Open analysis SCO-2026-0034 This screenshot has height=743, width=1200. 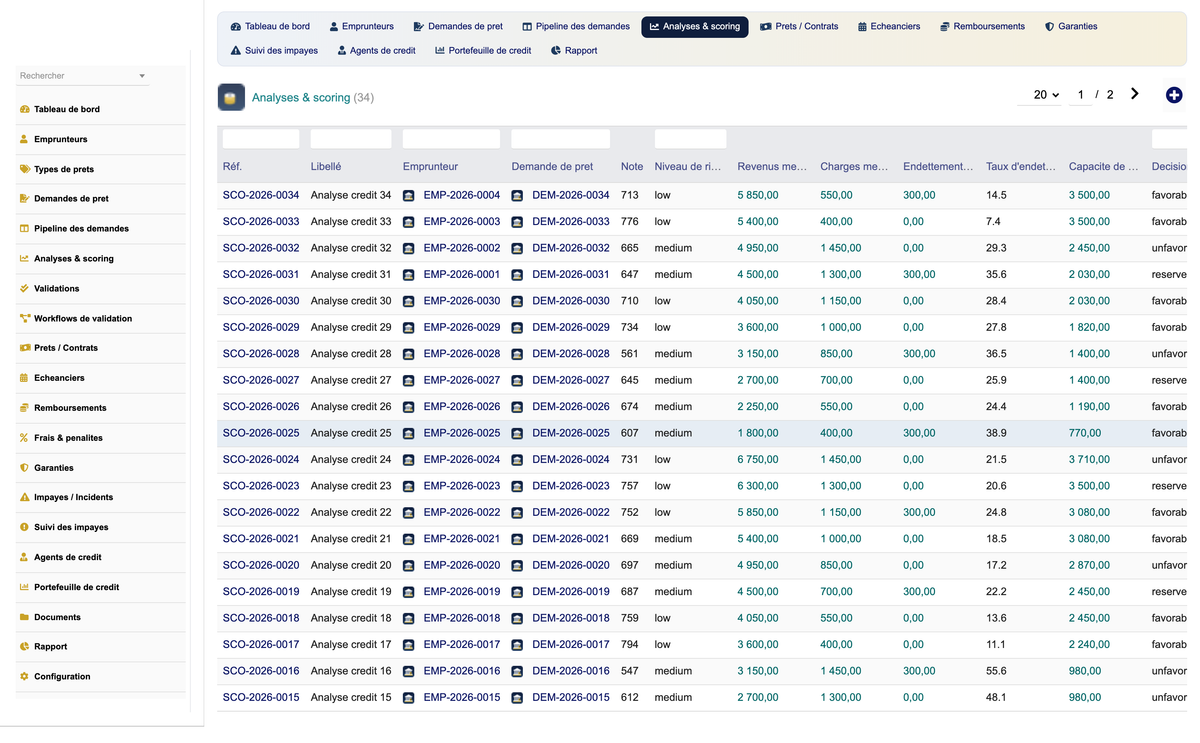pos(261,195)
